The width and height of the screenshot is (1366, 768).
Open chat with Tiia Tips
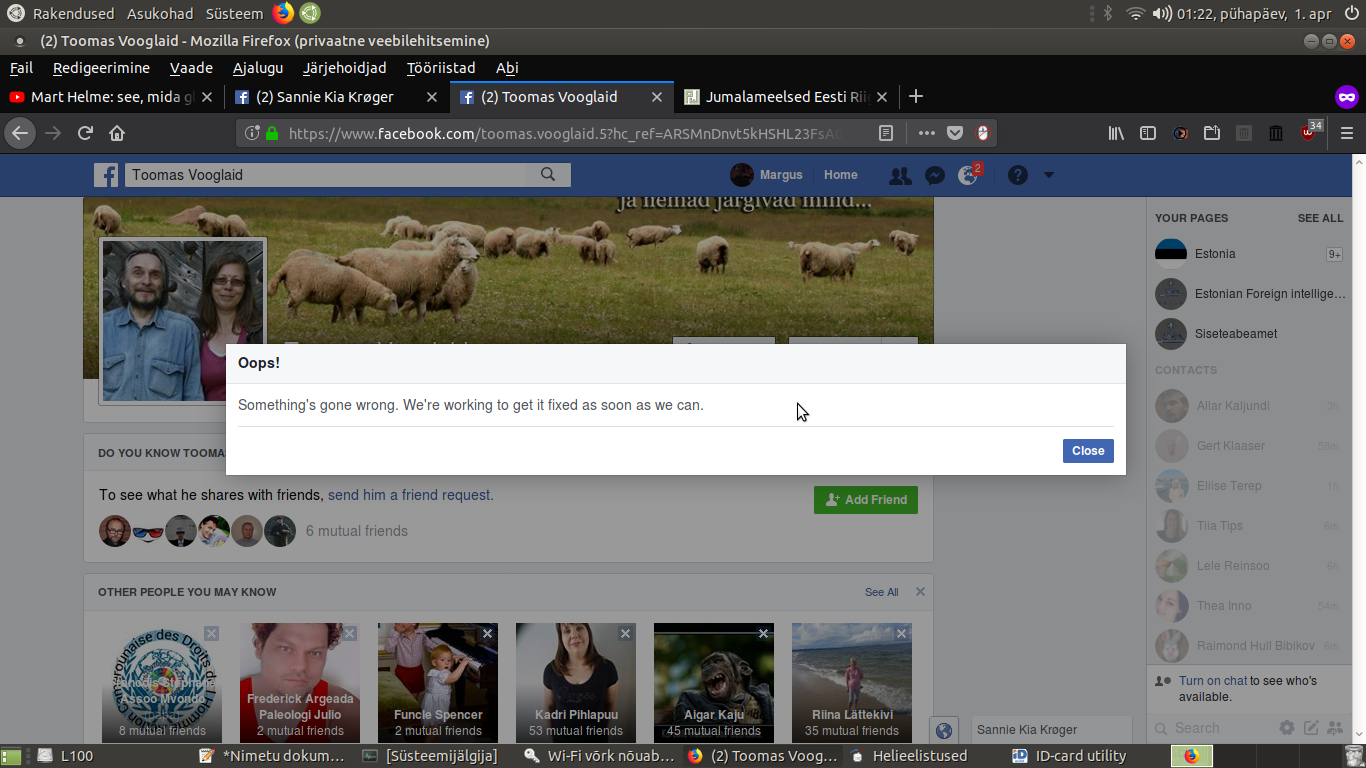pyautogui.click(x=1248, y=526)
